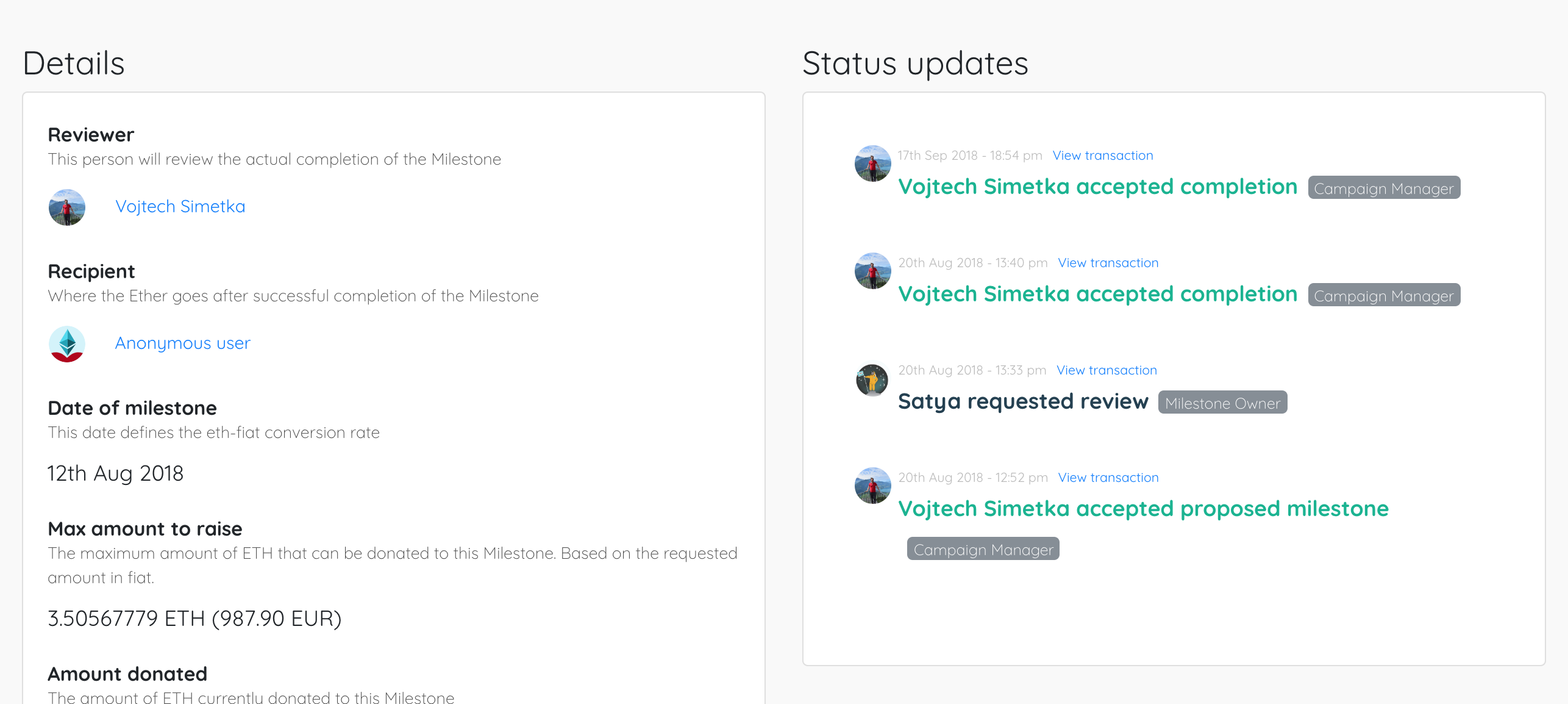View transaction for the 13:33 pm update

click(1107, 370)
